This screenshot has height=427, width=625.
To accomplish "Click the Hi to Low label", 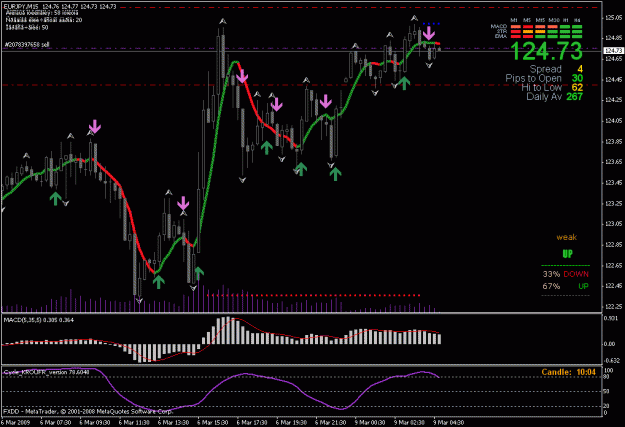I will click(x=541, y=87).
